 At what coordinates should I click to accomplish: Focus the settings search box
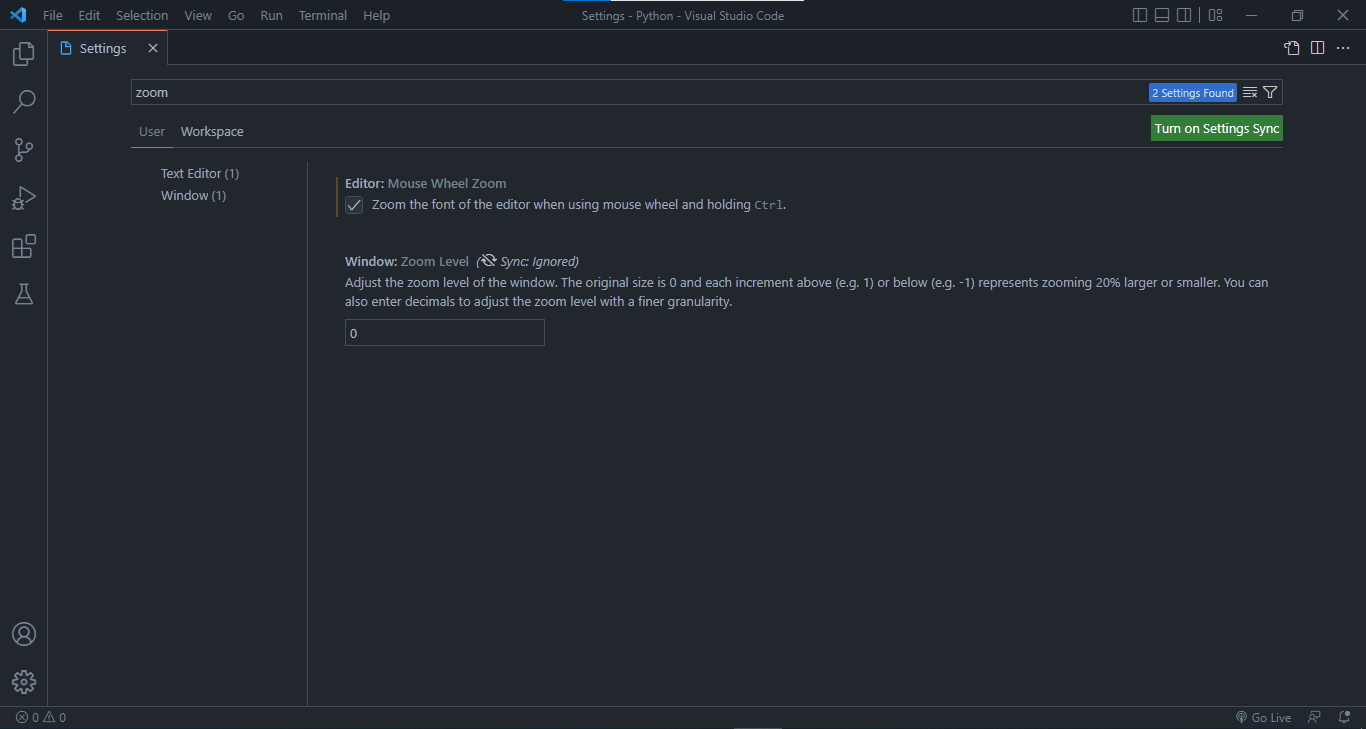640,92
